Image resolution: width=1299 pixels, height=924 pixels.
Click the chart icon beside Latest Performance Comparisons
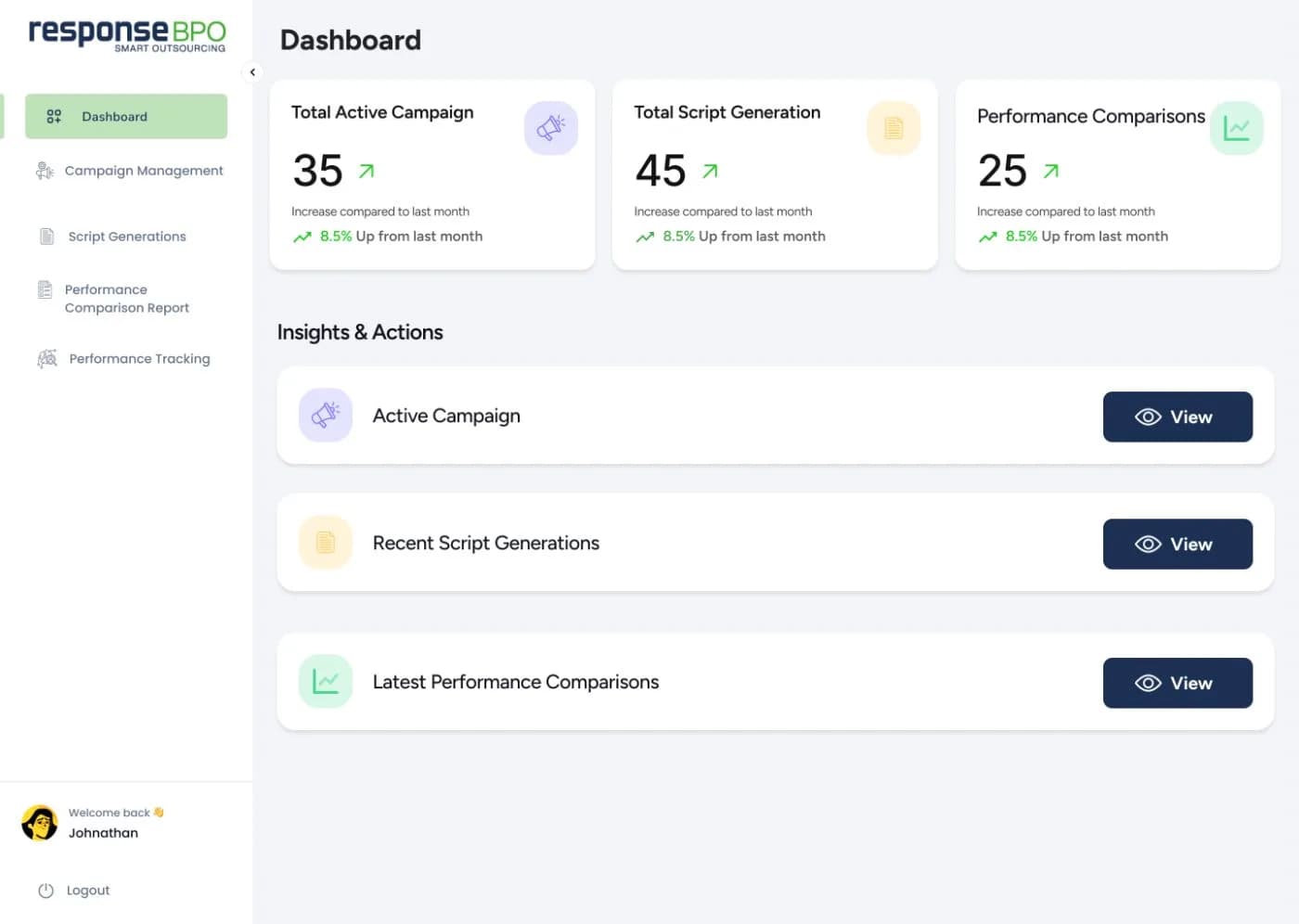click(326, 681)
